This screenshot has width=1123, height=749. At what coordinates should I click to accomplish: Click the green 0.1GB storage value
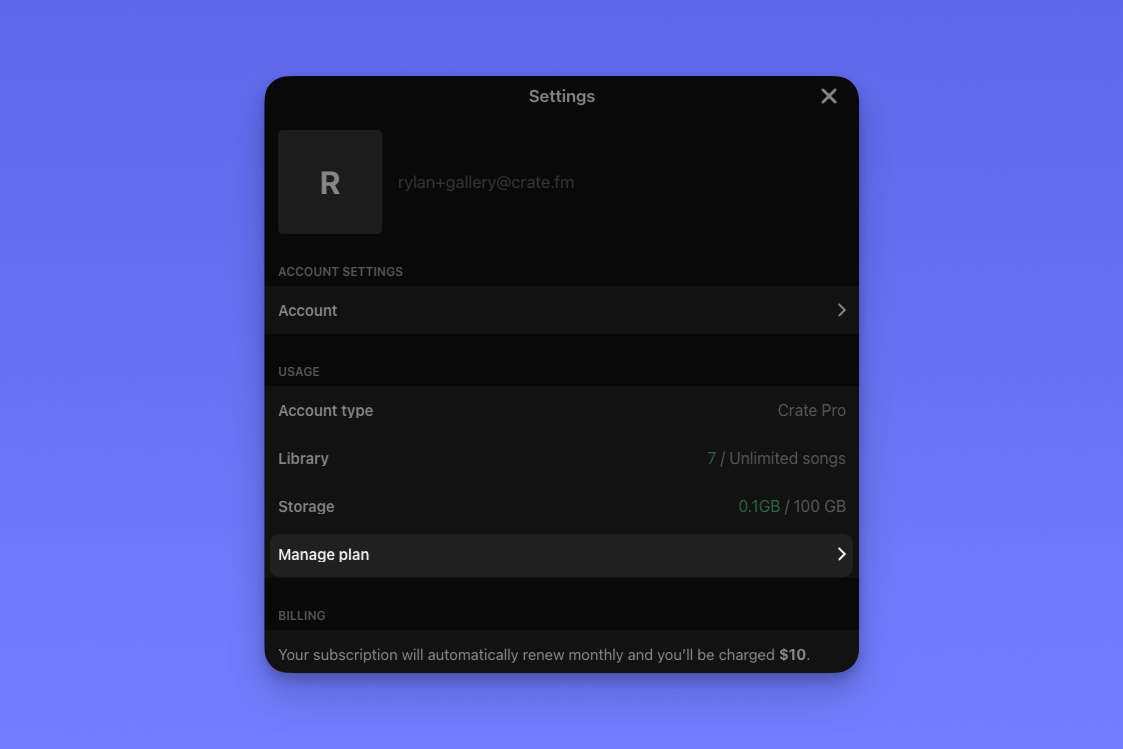[x=759, y=506]
